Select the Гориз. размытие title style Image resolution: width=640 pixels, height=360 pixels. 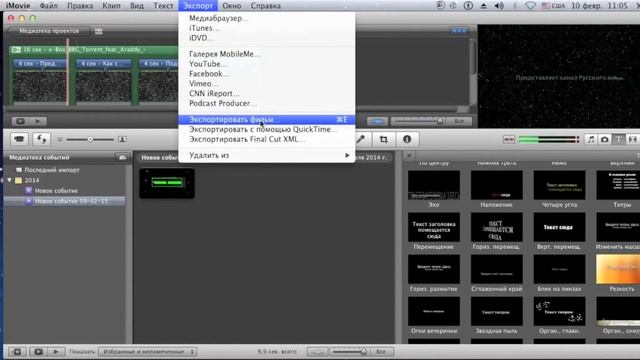coord(433,273)
